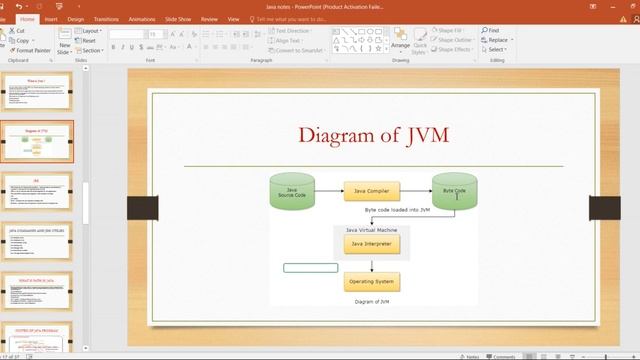Image resolution: width=640 pixels, height=360 pixels.
Task: Toggle text Shadow formatting
Action: pyautogui.click(x=141, y=48)
